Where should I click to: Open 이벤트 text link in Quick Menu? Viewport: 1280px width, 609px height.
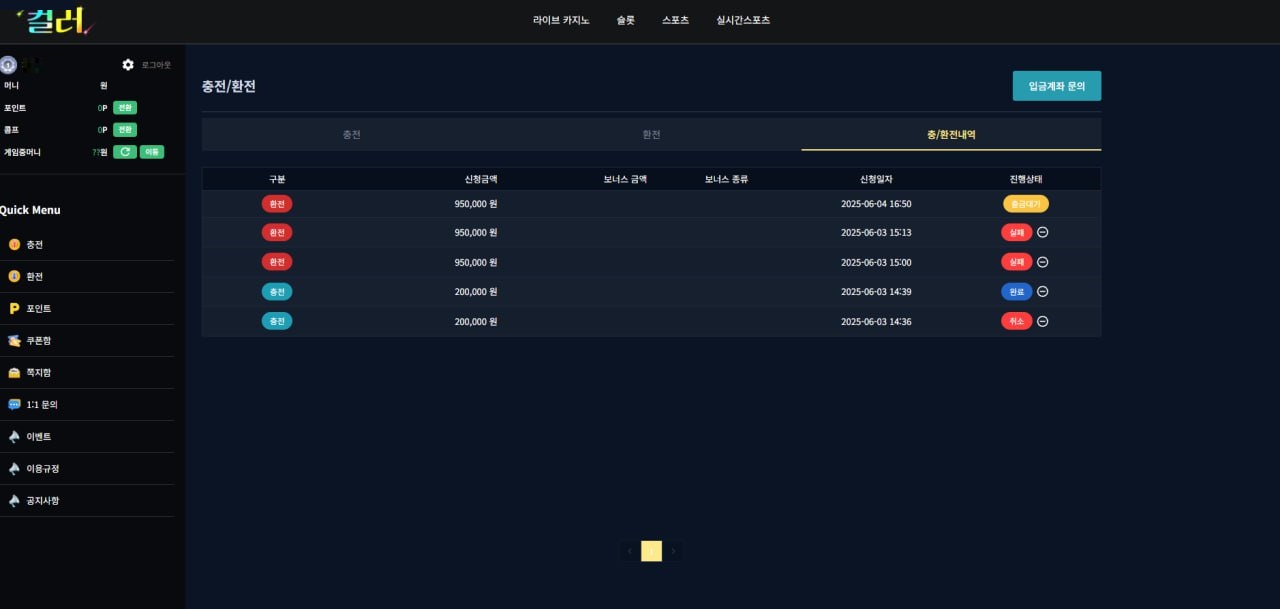coord(39,436)
